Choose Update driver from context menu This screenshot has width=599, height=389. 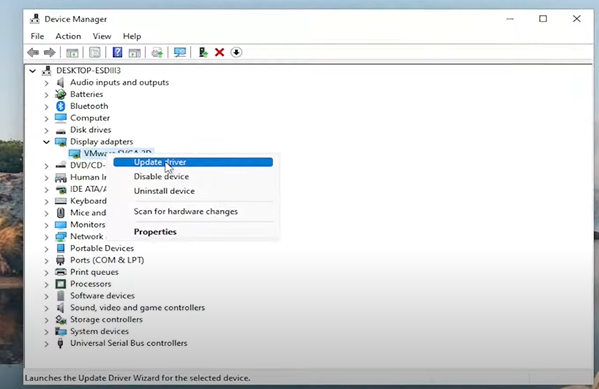[x=193, y=162]
